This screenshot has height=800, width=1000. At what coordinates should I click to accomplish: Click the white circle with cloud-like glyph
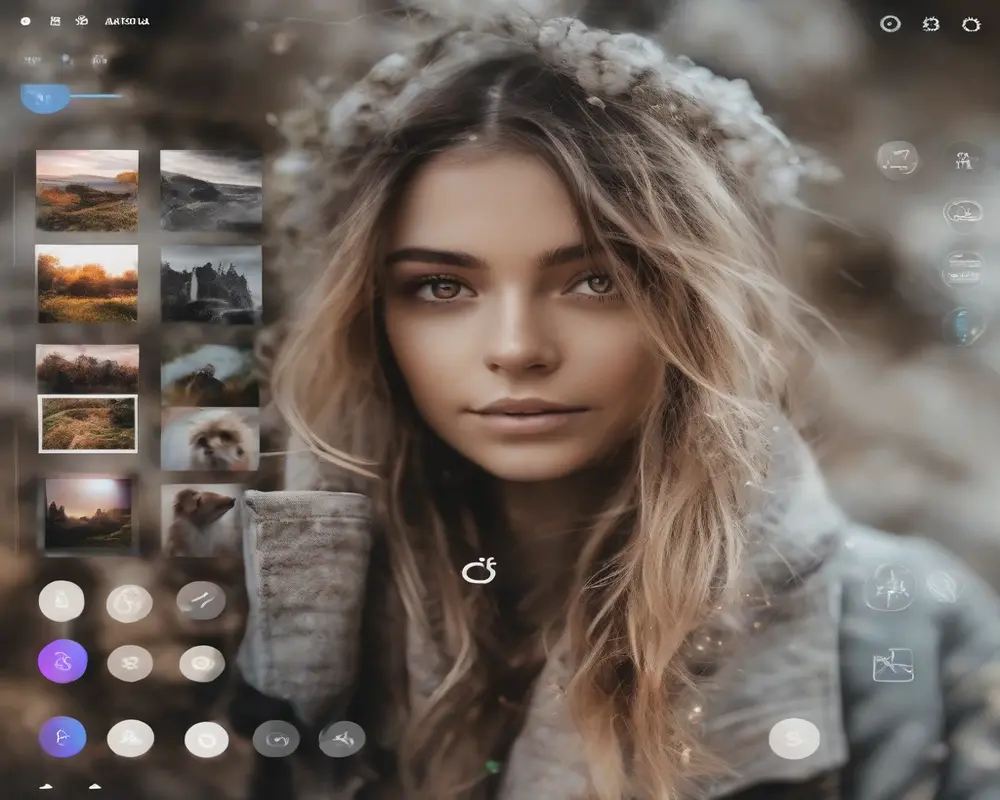130,738
